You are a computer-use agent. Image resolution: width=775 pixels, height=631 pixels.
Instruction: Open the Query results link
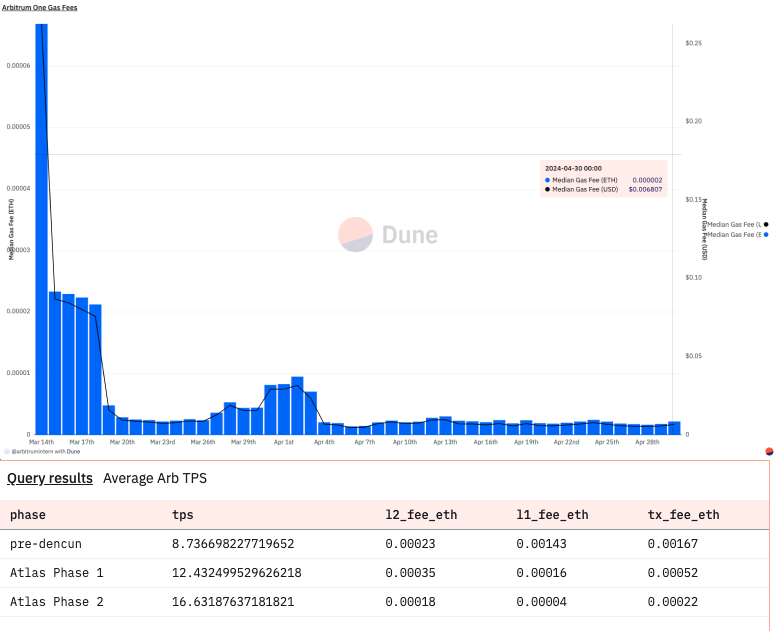pyautogui.click(x=49, y=478)
